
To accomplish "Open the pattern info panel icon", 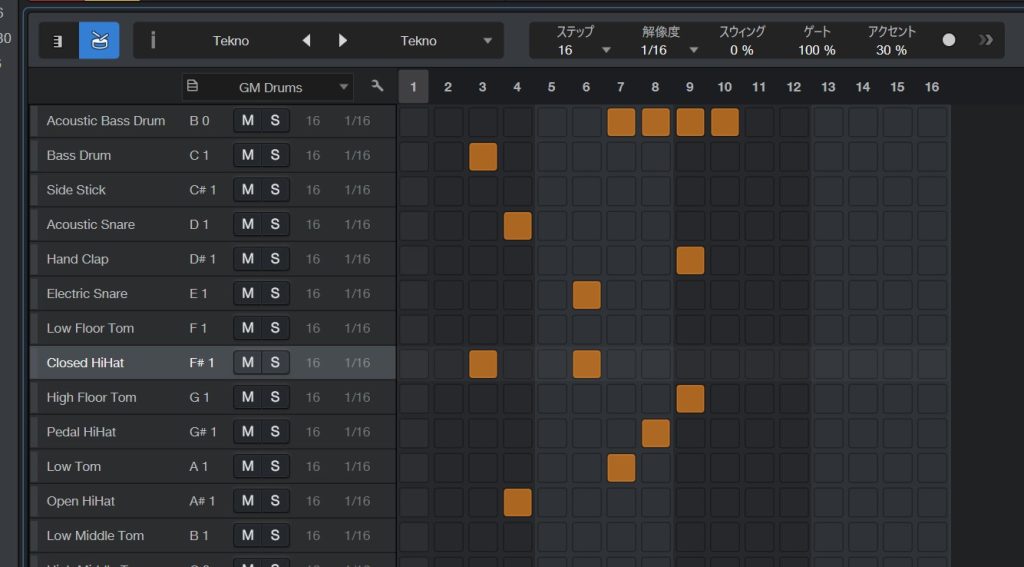I will (153, 41).
